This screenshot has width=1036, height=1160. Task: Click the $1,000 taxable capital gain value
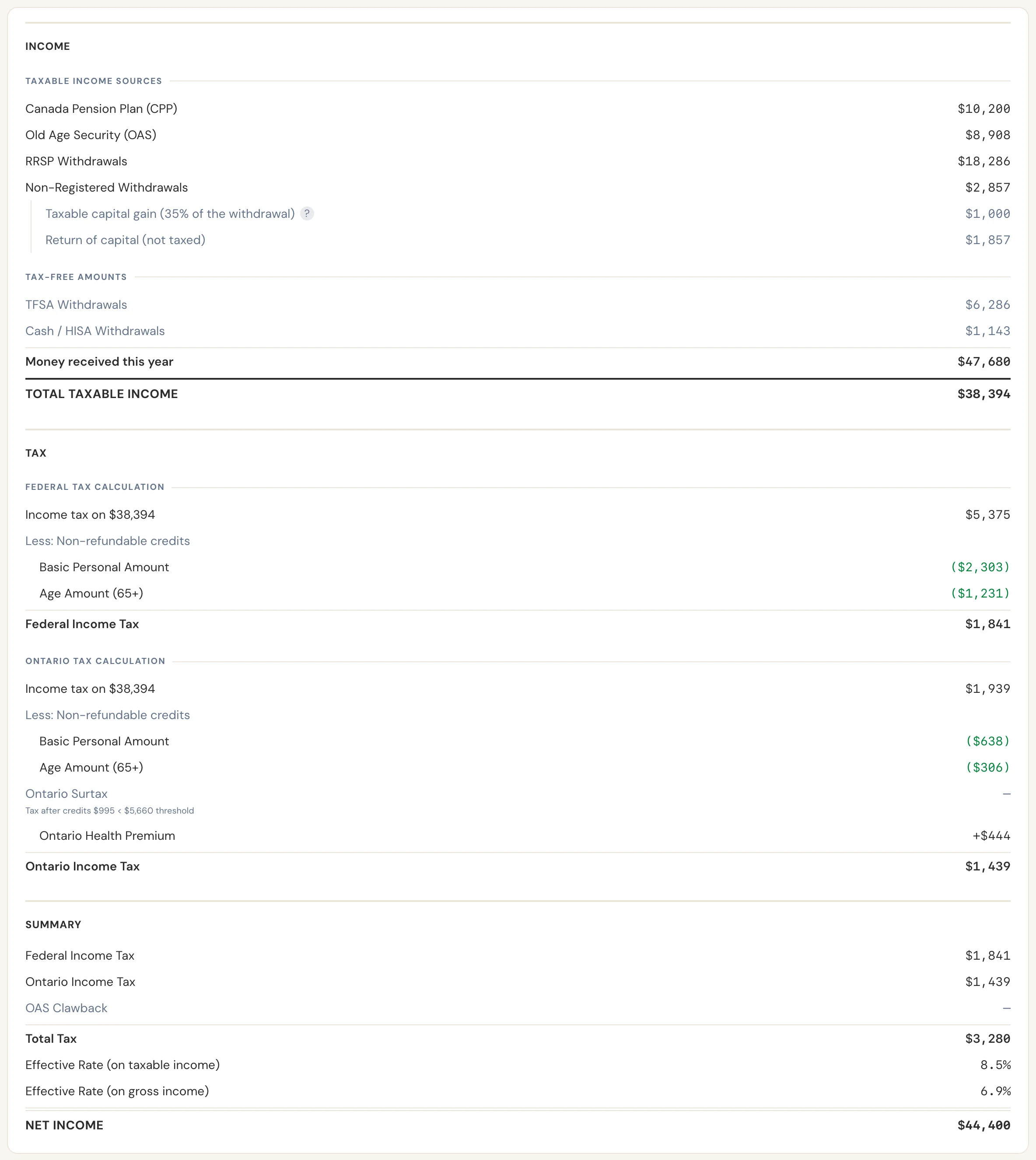click(x=987, y=213)
